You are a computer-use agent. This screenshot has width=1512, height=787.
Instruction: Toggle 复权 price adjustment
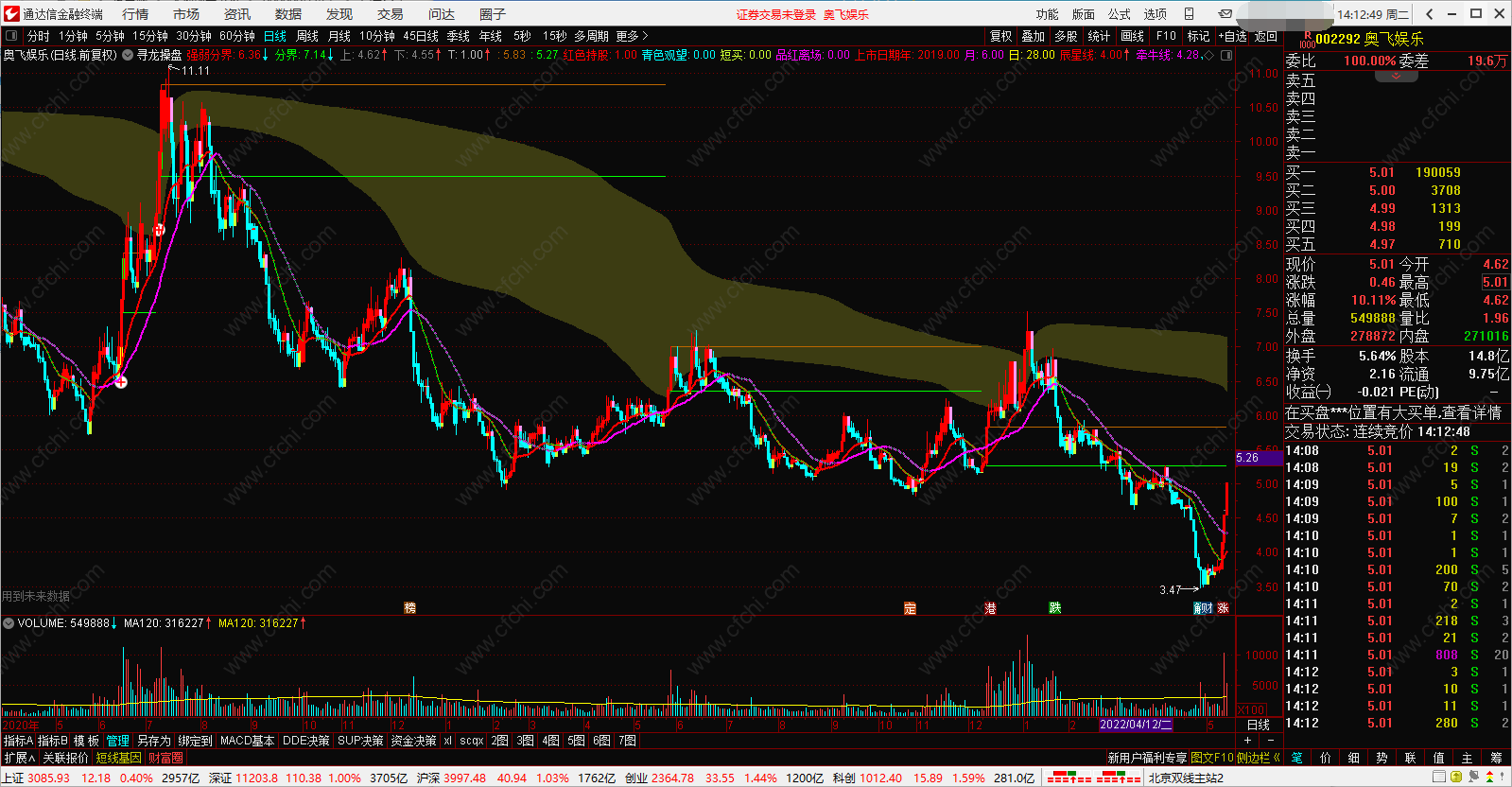[x=1001, y=36]
